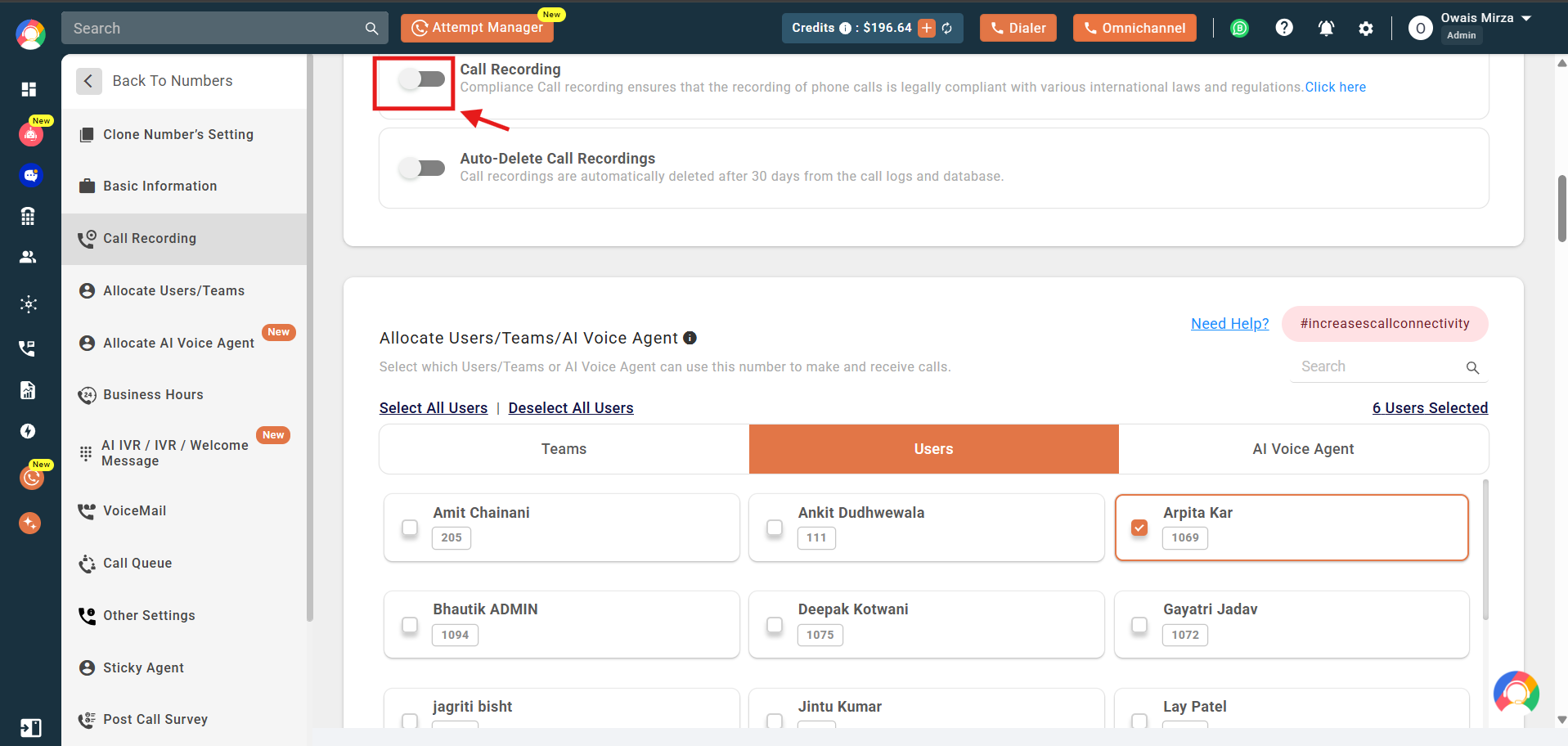Open the settings gear icon in top bar
Image resolution: width=1568 pixels, height=746 pixels.
pos(1366,29)
